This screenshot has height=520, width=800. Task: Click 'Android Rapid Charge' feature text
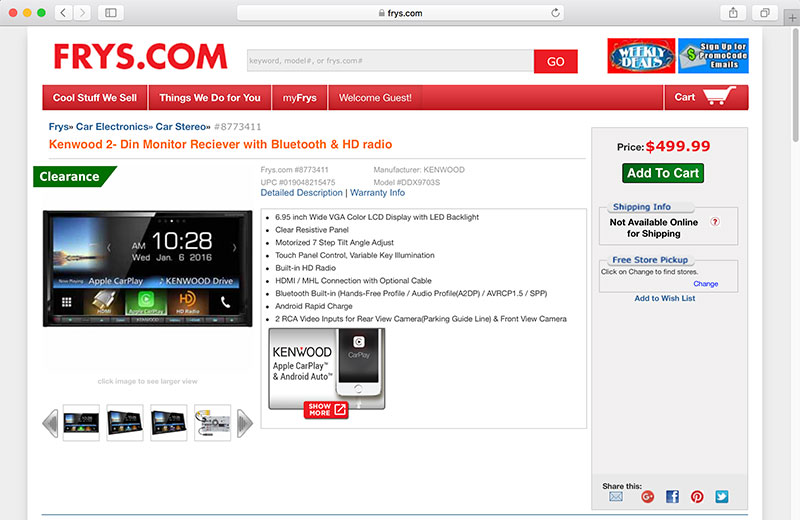tap(314, 306)
